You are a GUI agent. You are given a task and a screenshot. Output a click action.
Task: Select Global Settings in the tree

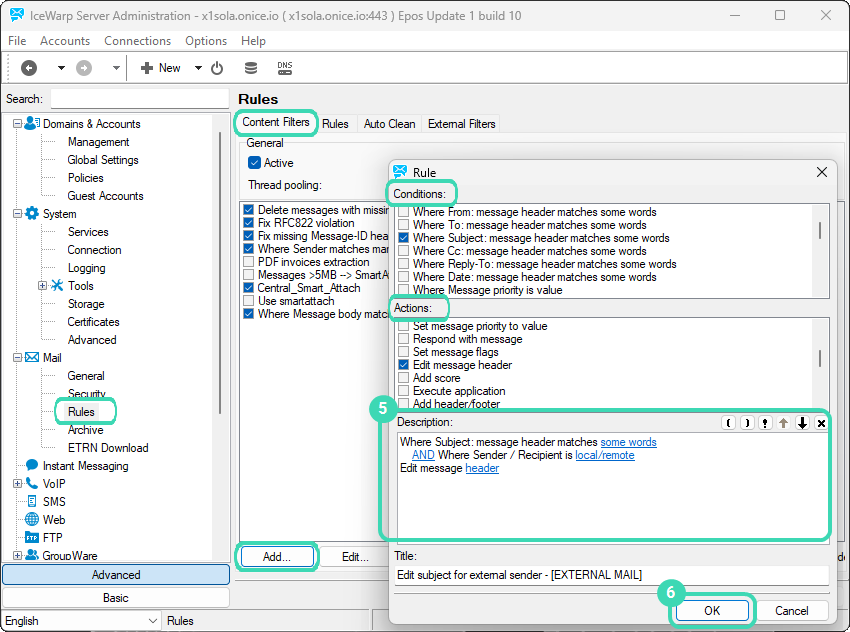pyautogui.click(x=103, y=160)
